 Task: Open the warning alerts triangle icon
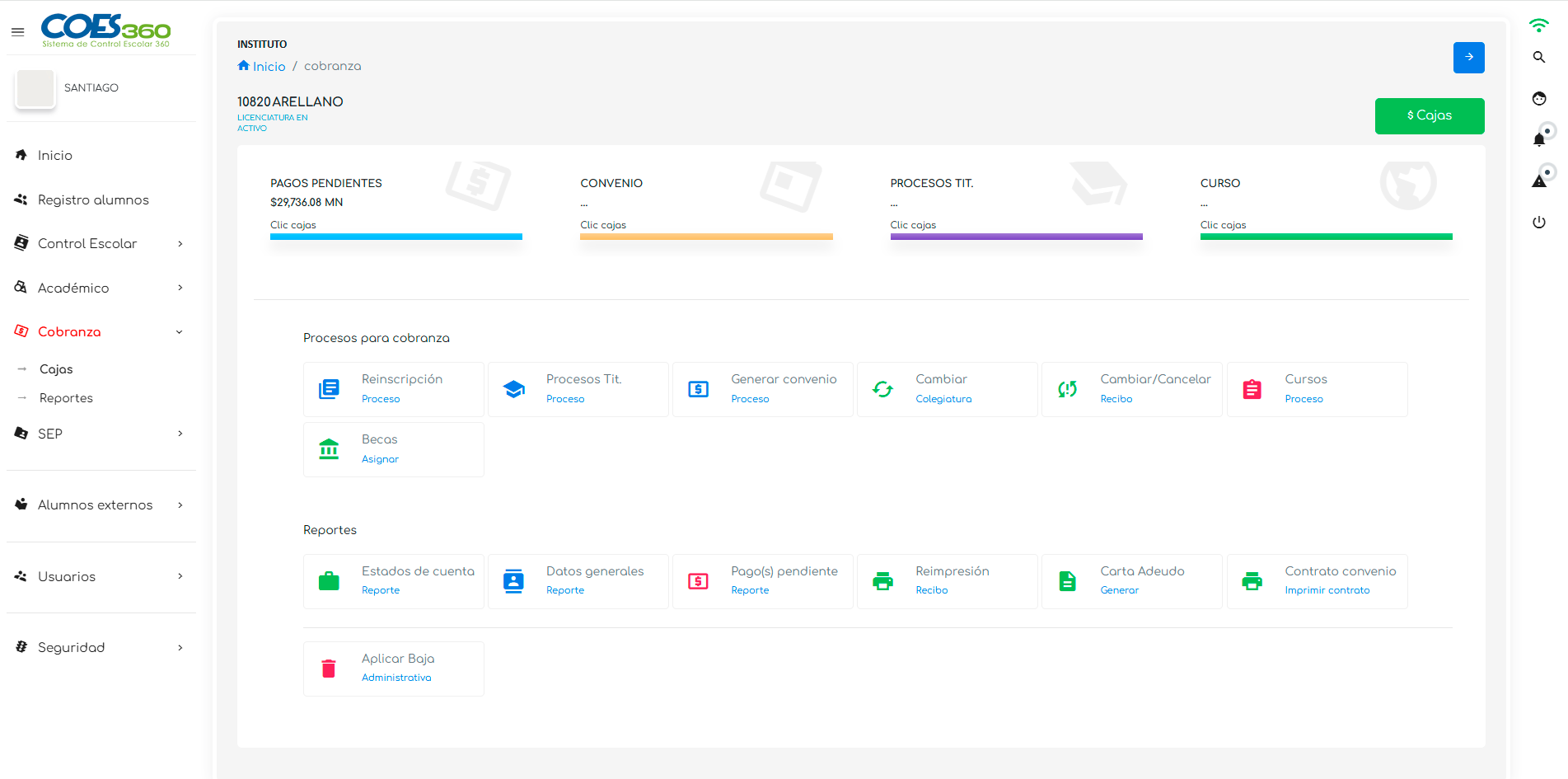tap(1538, 181)
